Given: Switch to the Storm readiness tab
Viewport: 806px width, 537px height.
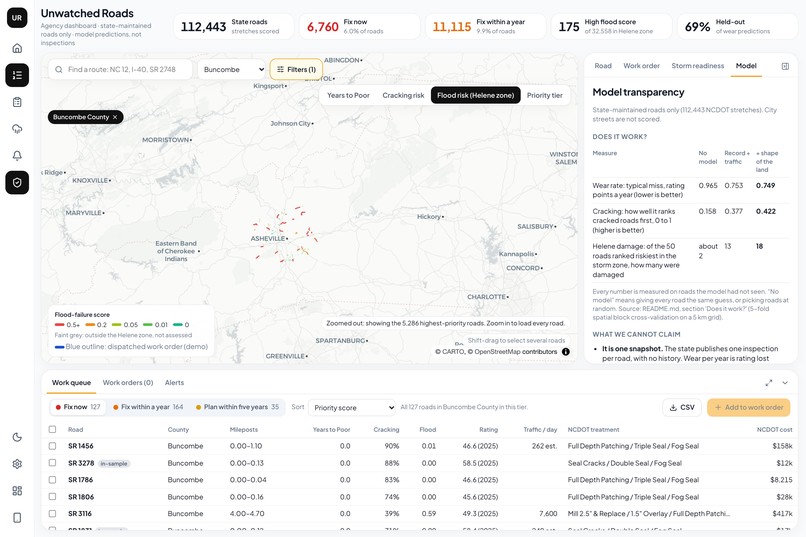Looking at the screenshot, I should [698, 66].
